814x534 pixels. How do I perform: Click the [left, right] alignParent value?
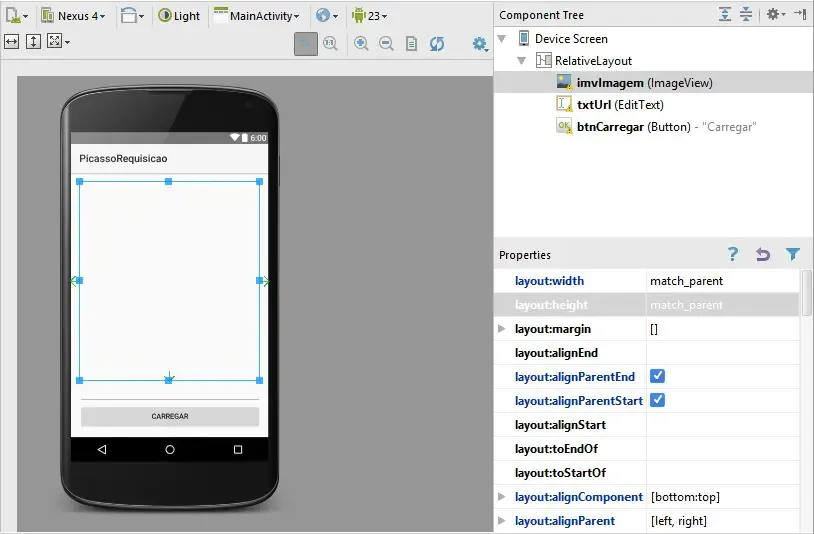point(679,521)
